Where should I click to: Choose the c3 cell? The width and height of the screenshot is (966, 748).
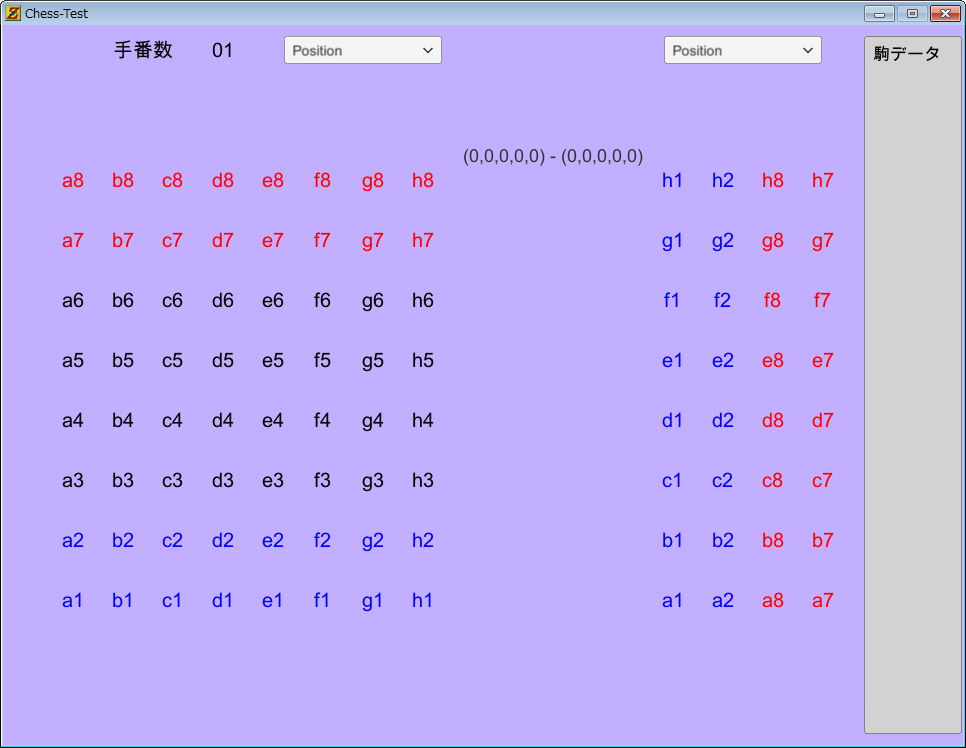pyautogui.click(x=172, y=480)
